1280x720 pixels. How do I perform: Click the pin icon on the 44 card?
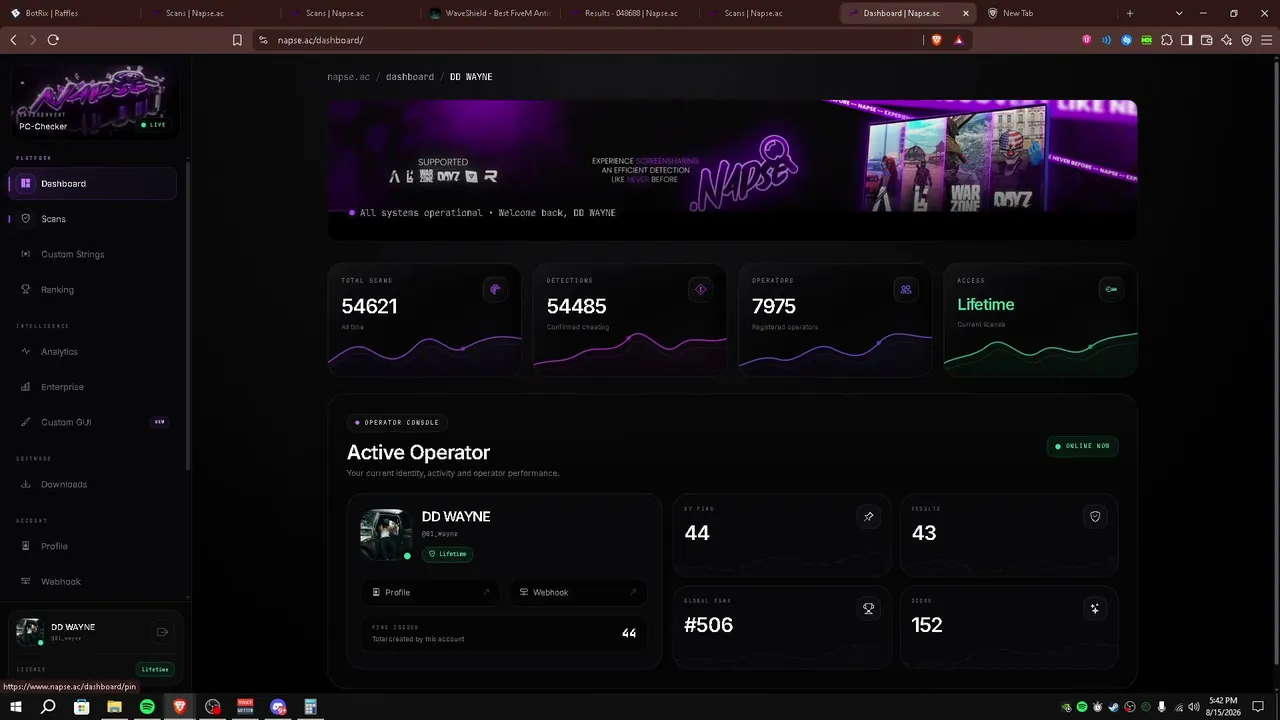click(868, 517)
